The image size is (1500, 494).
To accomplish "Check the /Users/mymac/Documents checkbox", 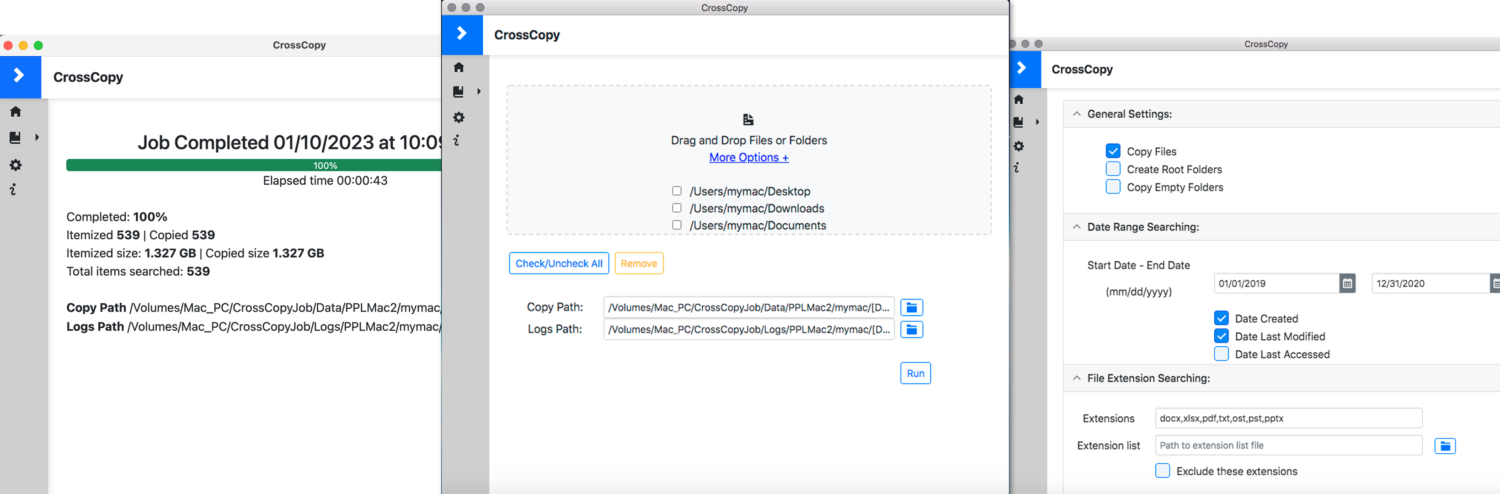I will coord(677,225).
